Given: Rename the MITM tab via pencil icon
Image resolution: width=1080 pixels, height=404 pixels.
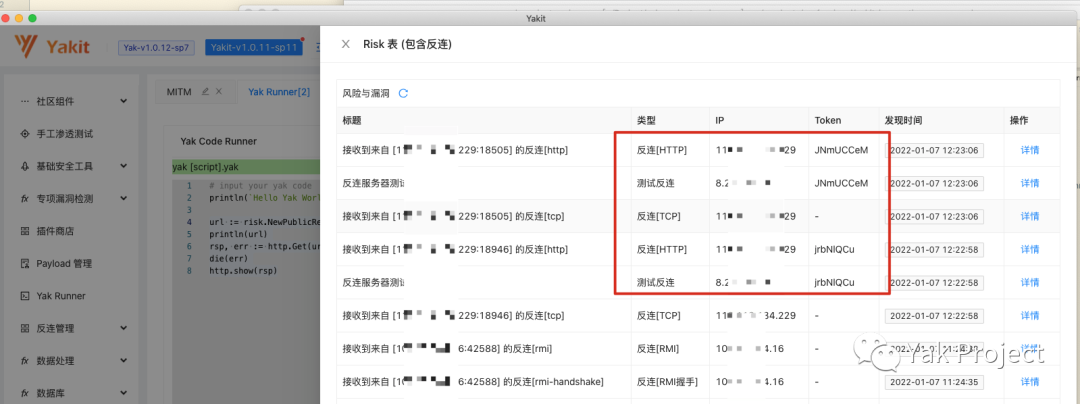Looking at the screenshot, I should 205,91.
